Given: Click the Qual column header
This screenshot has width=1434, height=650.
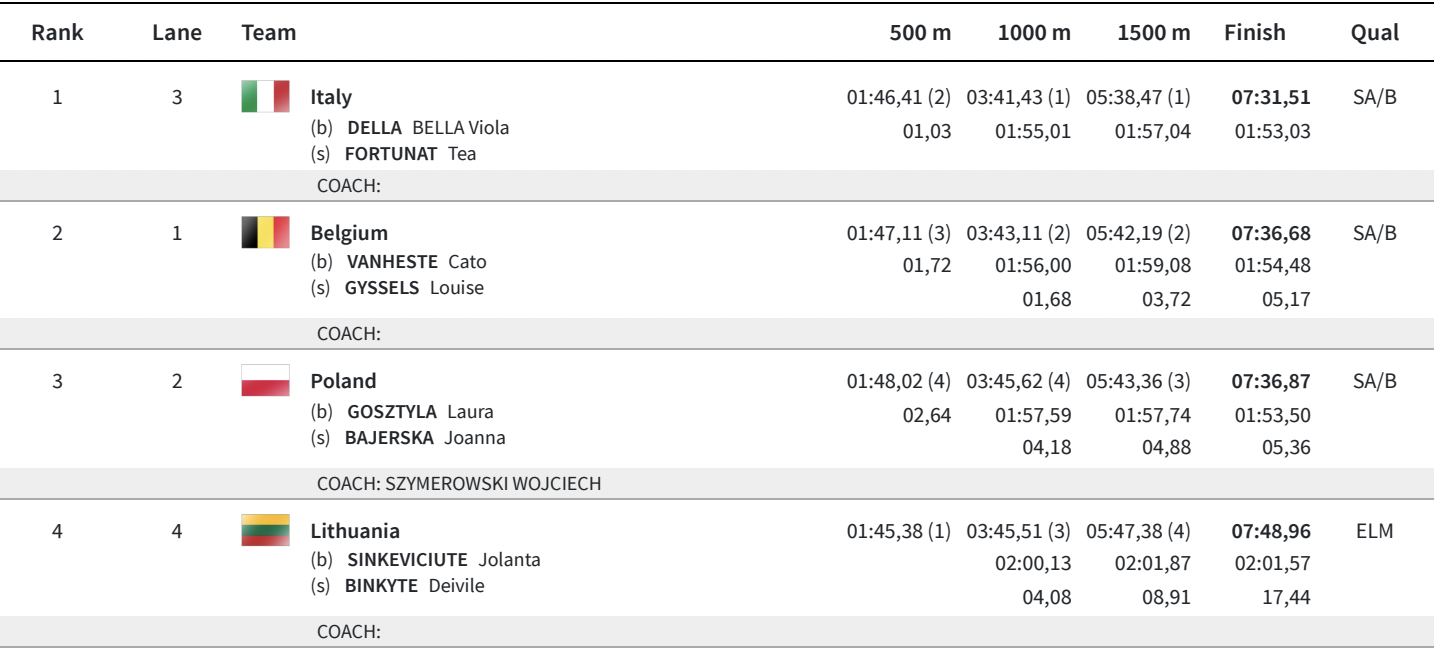Looking at the screenshot, I should click(x=1374, y=32).
